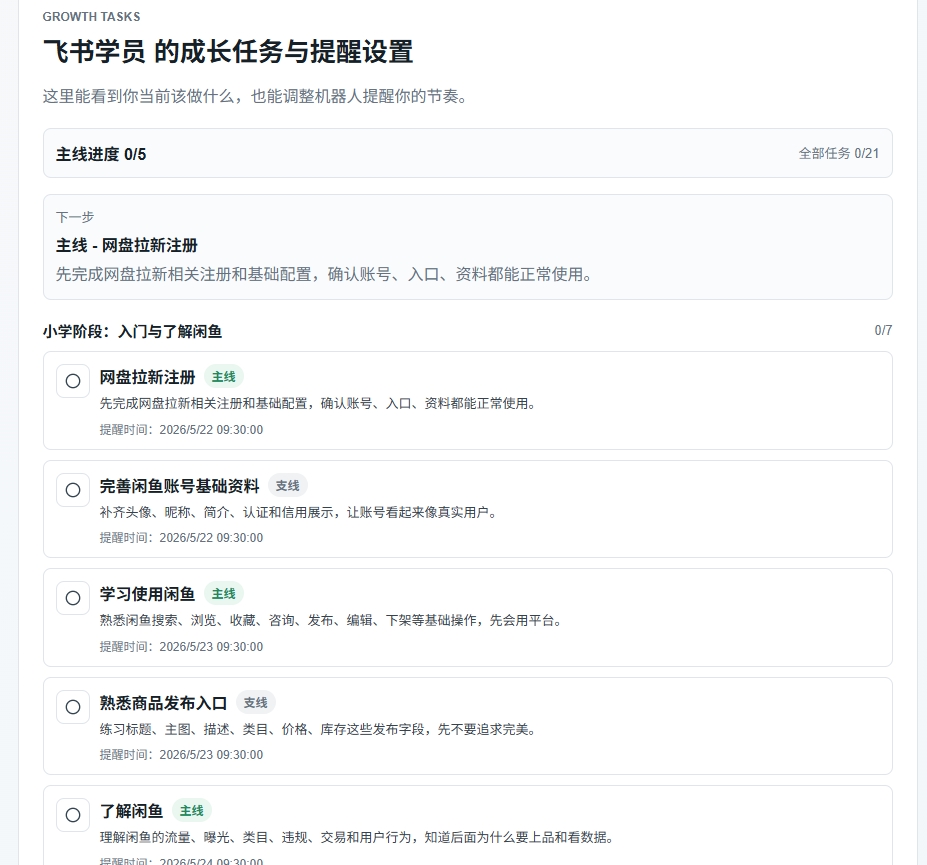Click the 小学阶段：入门与了解闲鱼 section heading
This screenshot has width=927, height=865.
[132, 332]
